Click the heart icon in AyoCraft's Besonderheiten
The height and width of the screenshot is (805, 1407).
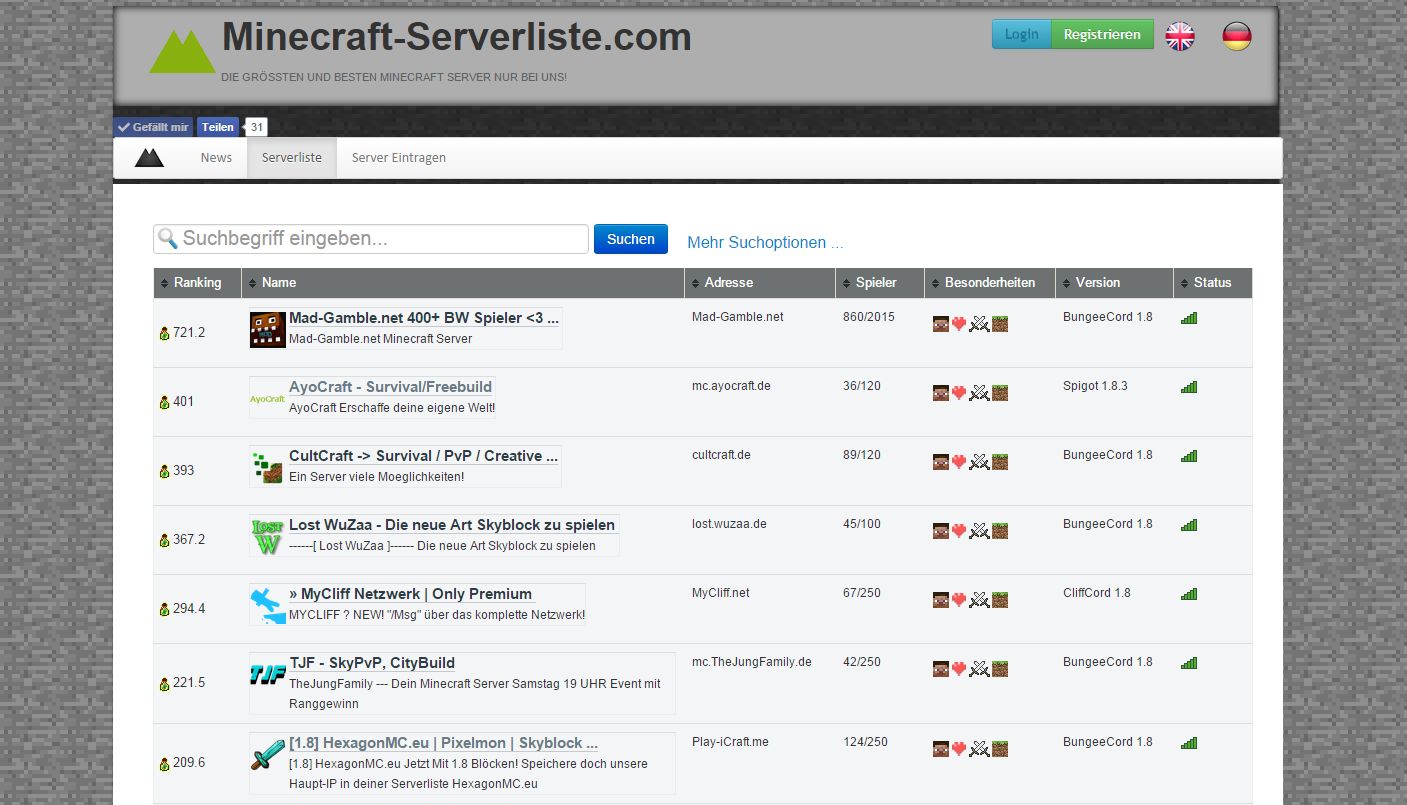pyautogui.click(x=959, y=393)
